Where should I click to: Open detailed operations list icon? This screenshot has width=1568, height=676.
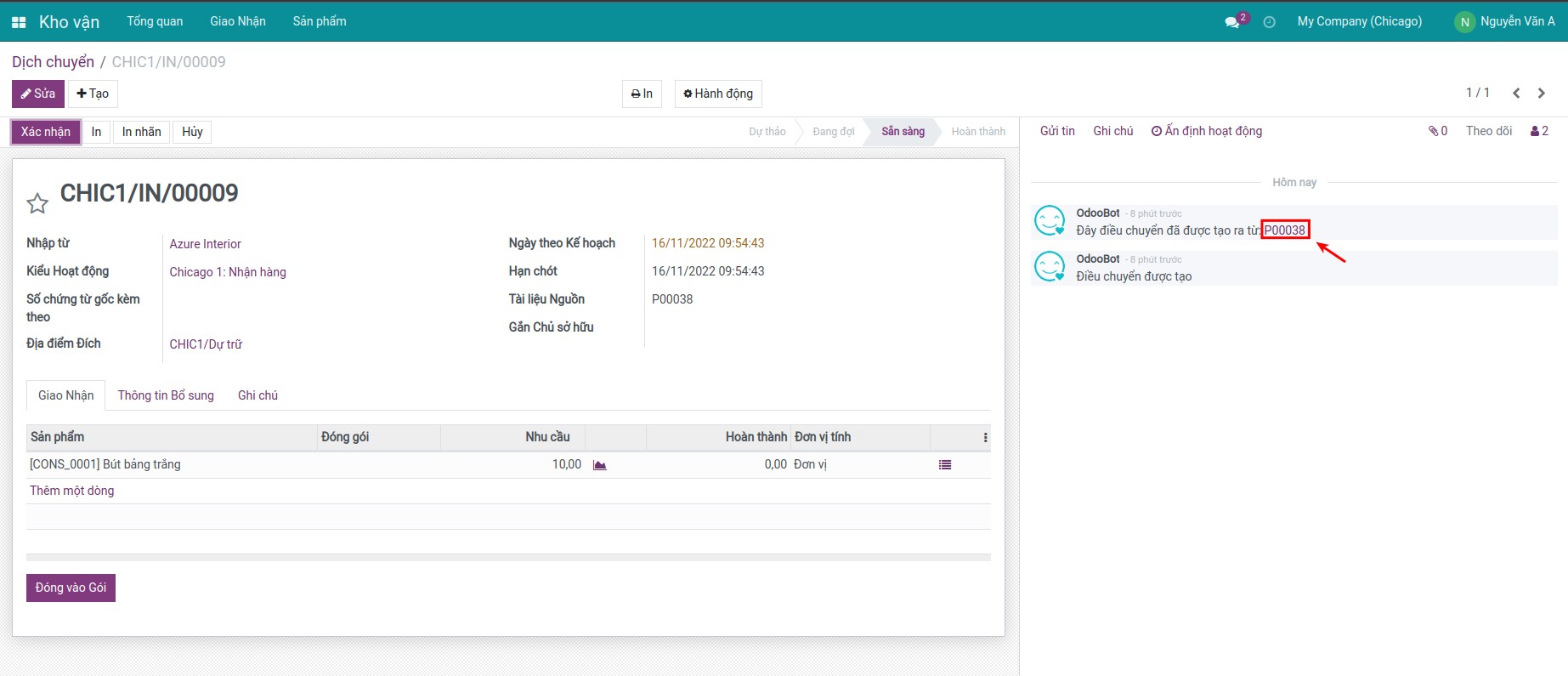pyautogui.click(x=944, y=465)
